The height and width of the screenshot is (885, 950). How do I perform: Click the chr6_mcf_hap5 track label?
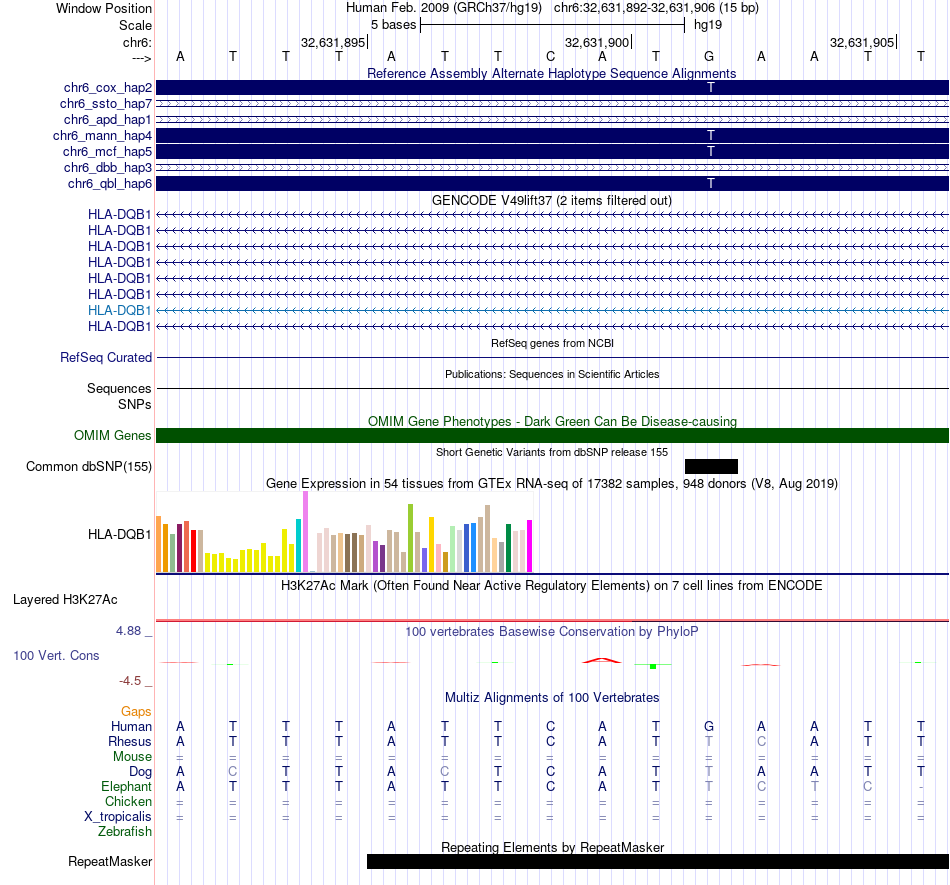click(x=107, y=151)
